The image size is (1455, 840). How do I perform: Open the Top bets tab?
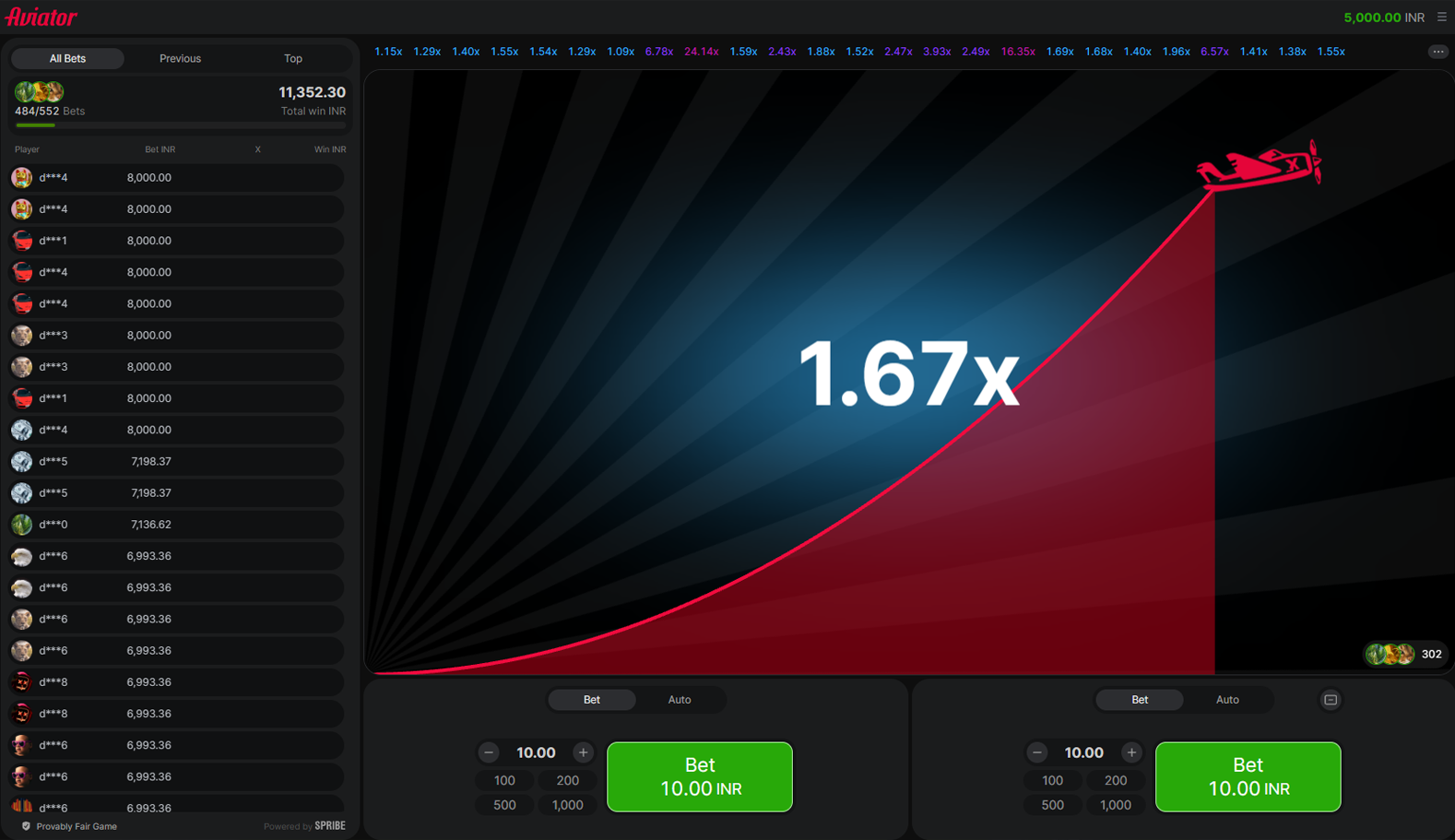pyautogui.click(x=292, y=58)
